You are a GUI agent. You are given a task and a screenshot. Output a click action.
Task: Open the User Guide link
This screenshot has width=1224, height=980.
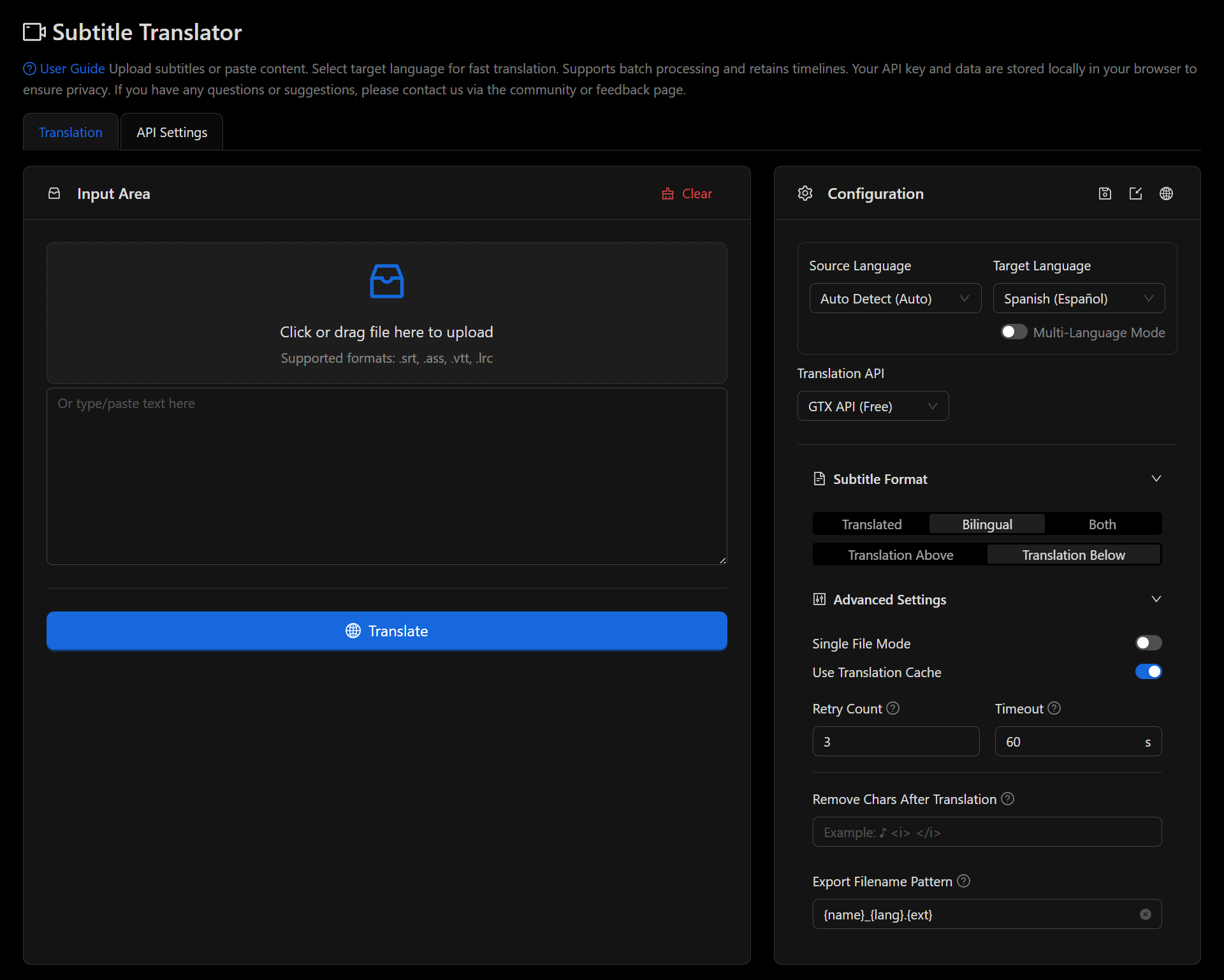(x=71, y=68)
